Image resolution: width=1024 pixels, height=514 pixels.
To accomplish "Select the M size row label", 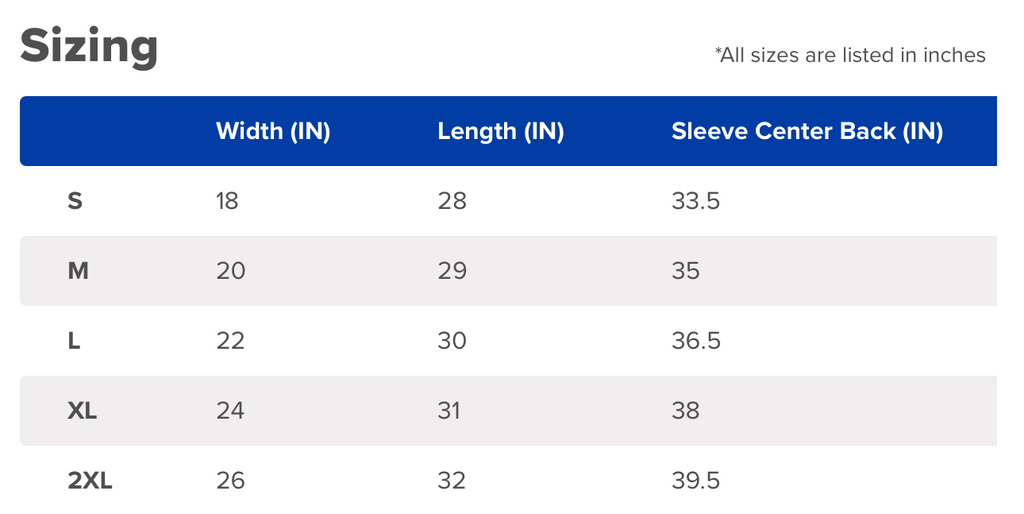I will tap(78, 271).
